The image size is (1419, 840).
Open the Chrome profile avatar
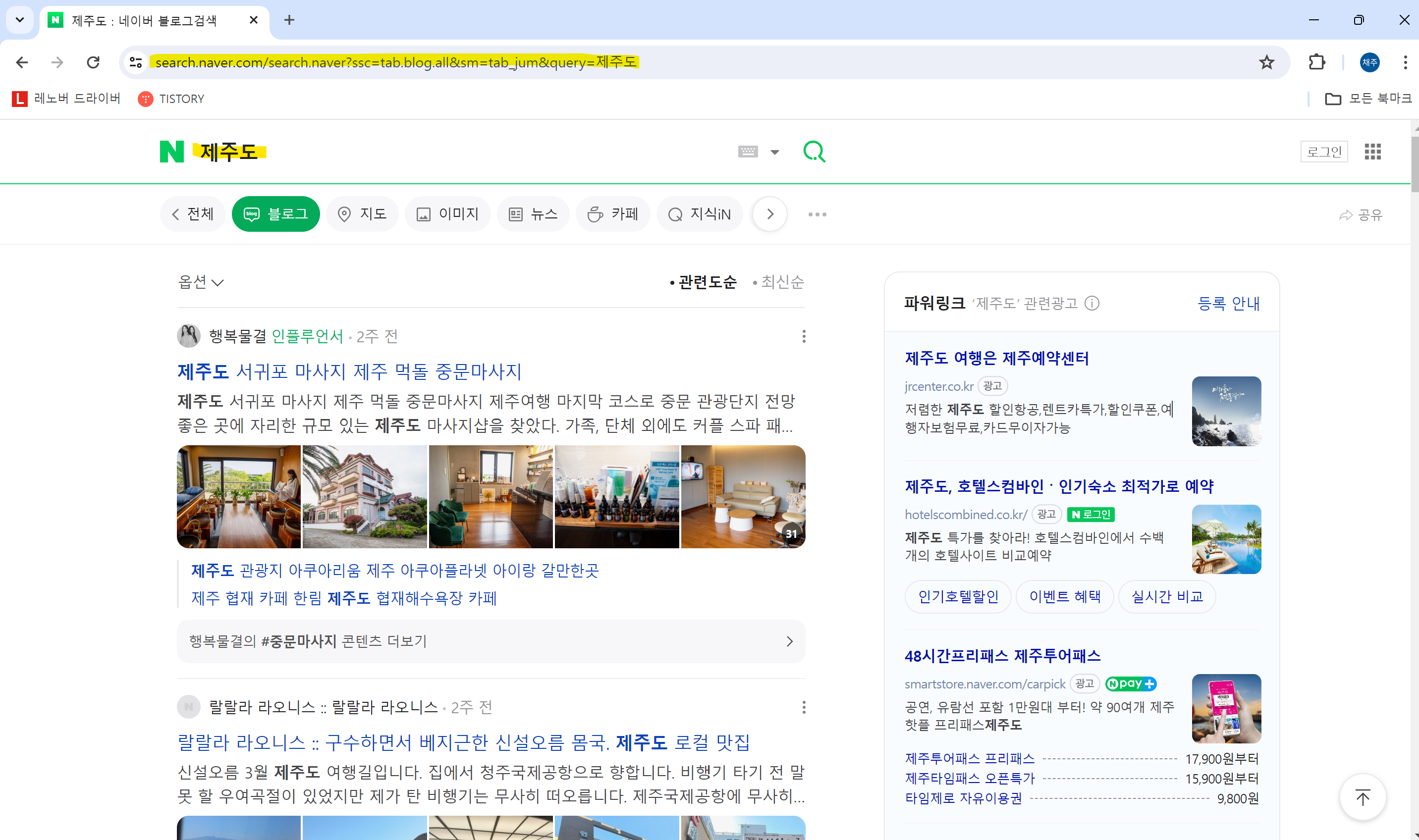click(1370, 62)
